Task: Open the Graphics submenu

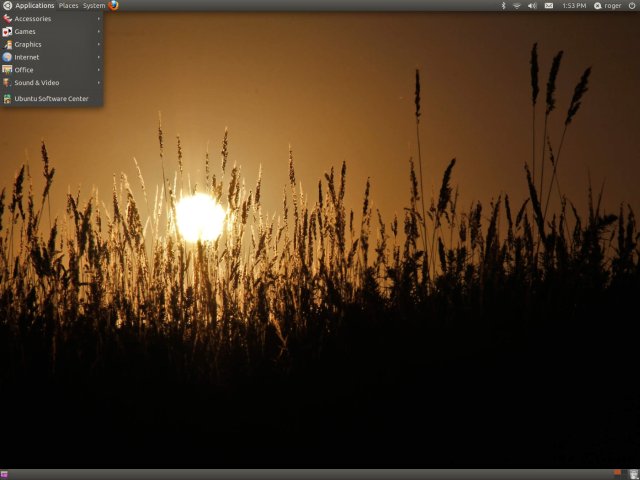Action: [x=51, y=44]
